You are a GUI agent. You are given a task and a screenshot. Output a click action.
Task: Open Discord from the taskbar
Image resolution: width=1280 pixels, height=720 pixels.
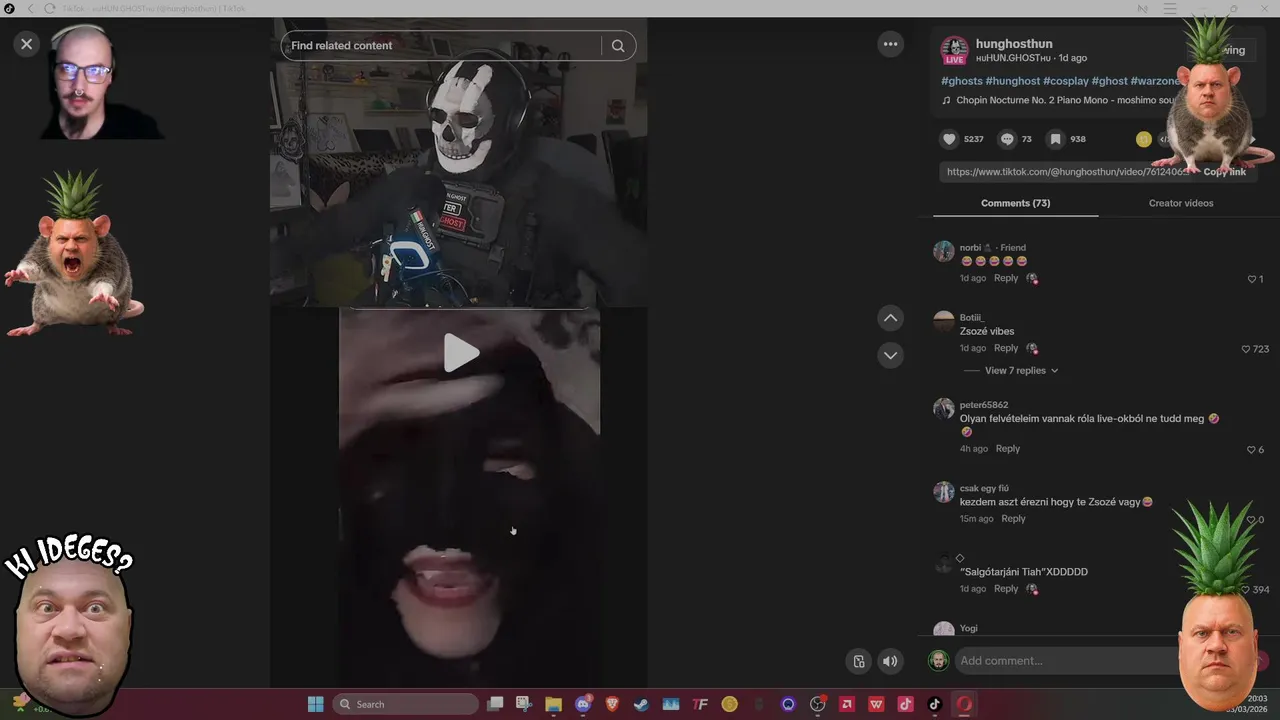pos(583,704)
